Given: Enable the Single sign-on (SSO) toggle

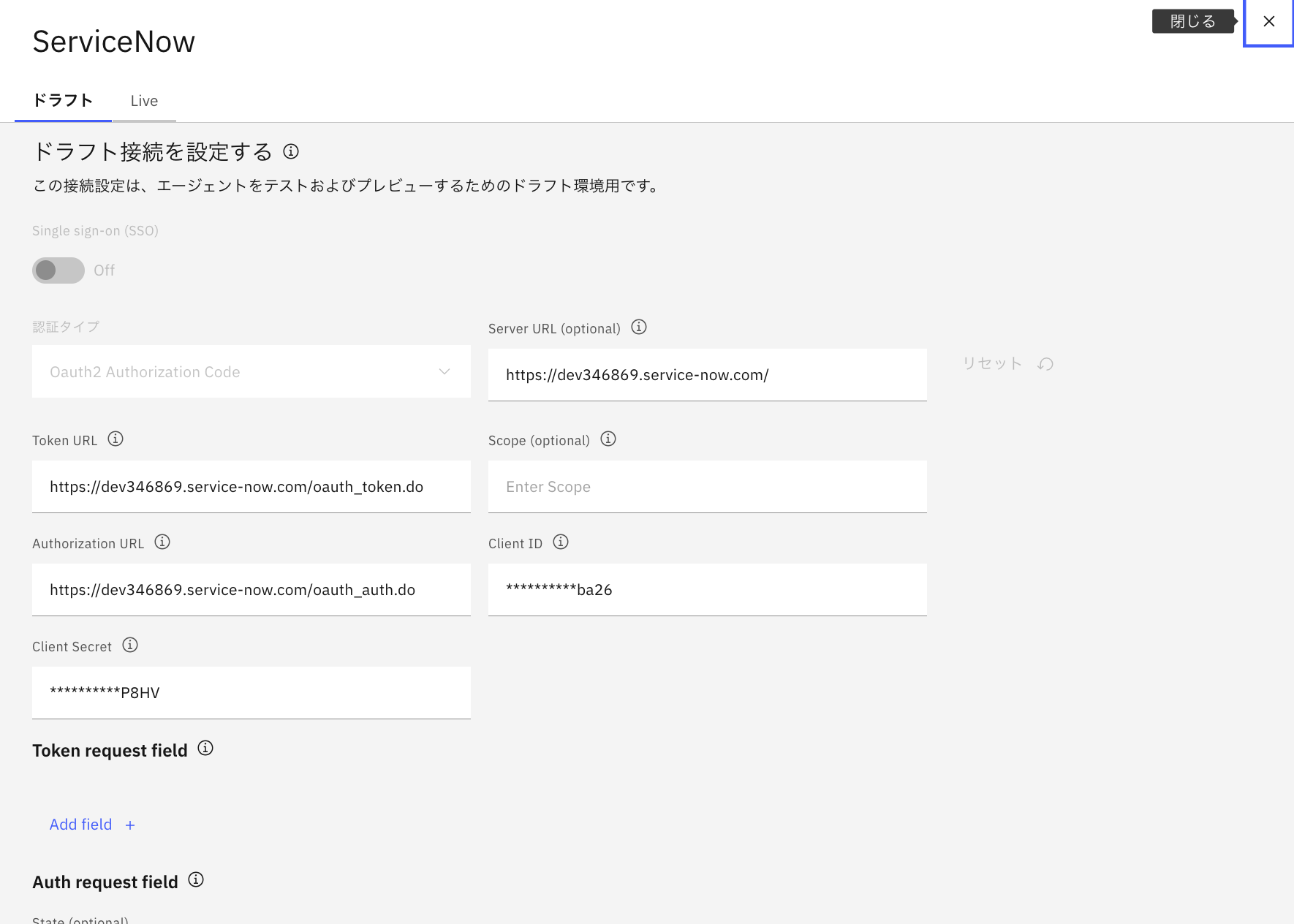Looking at the screenshot, I should tap(58, 270).
